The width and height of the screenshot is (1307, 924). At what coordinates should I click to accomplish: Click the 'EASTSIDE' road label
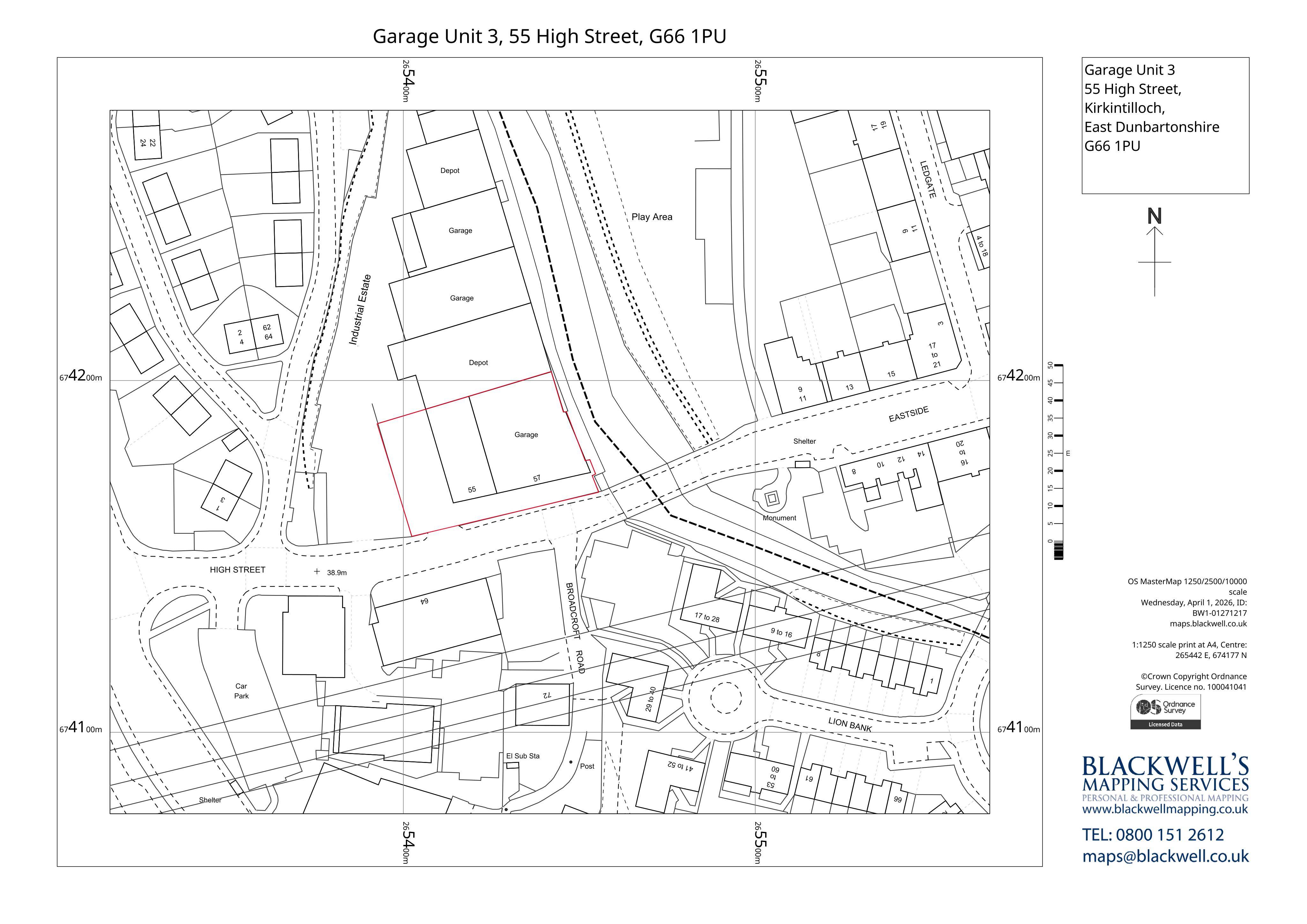pyautogui.click(x=908, y=414)
